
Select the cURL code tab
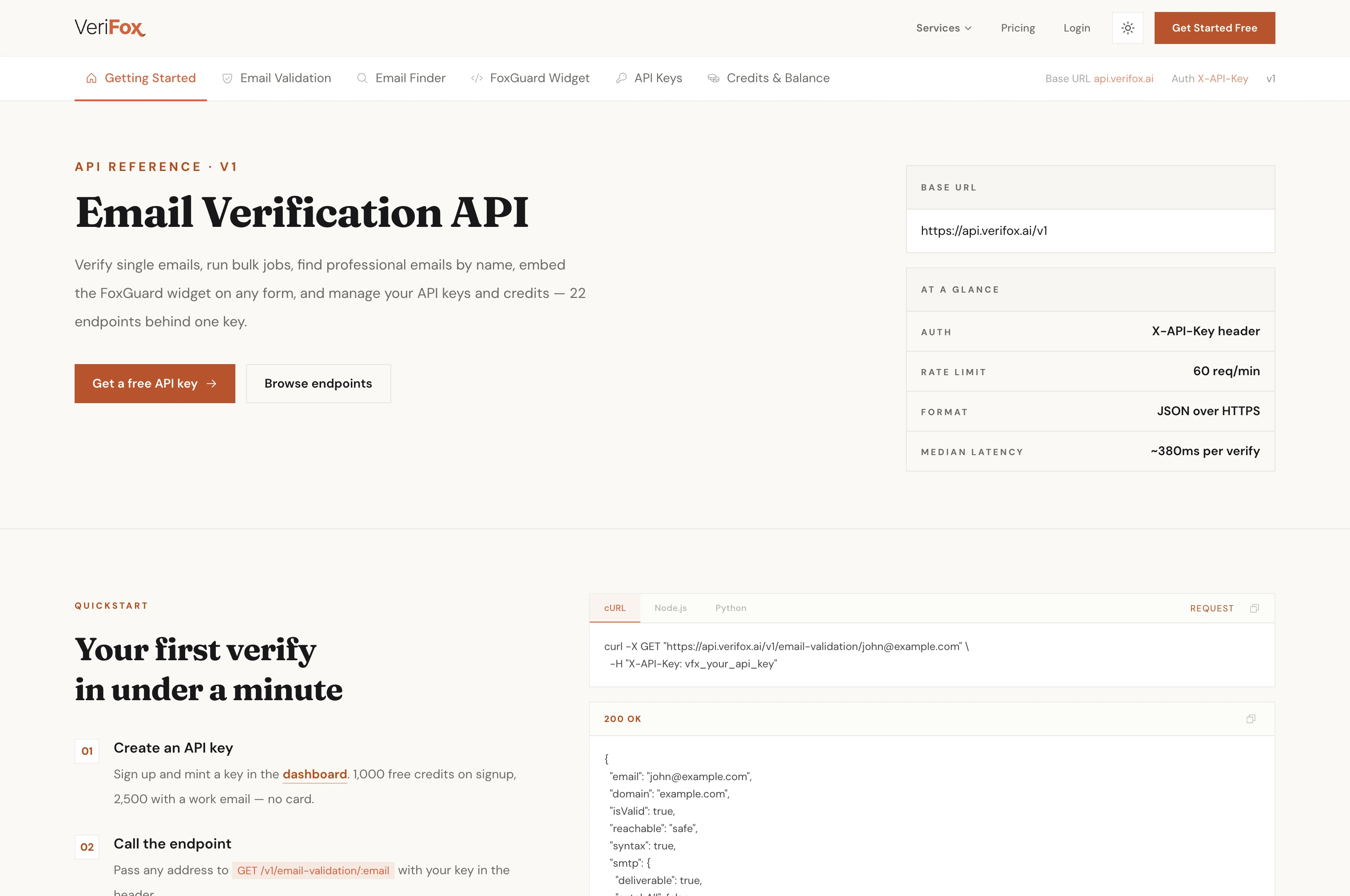pyautogui.click(x=615, y=608)
